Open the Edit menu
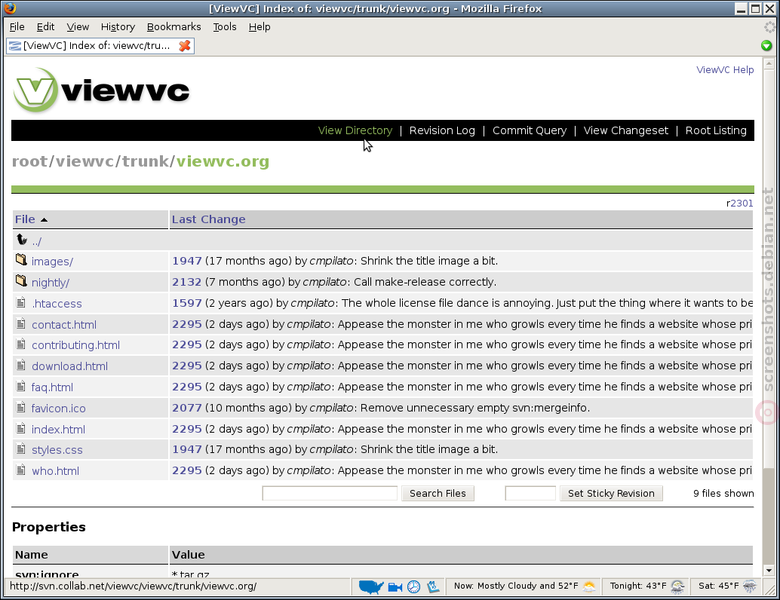 point(45,27)
